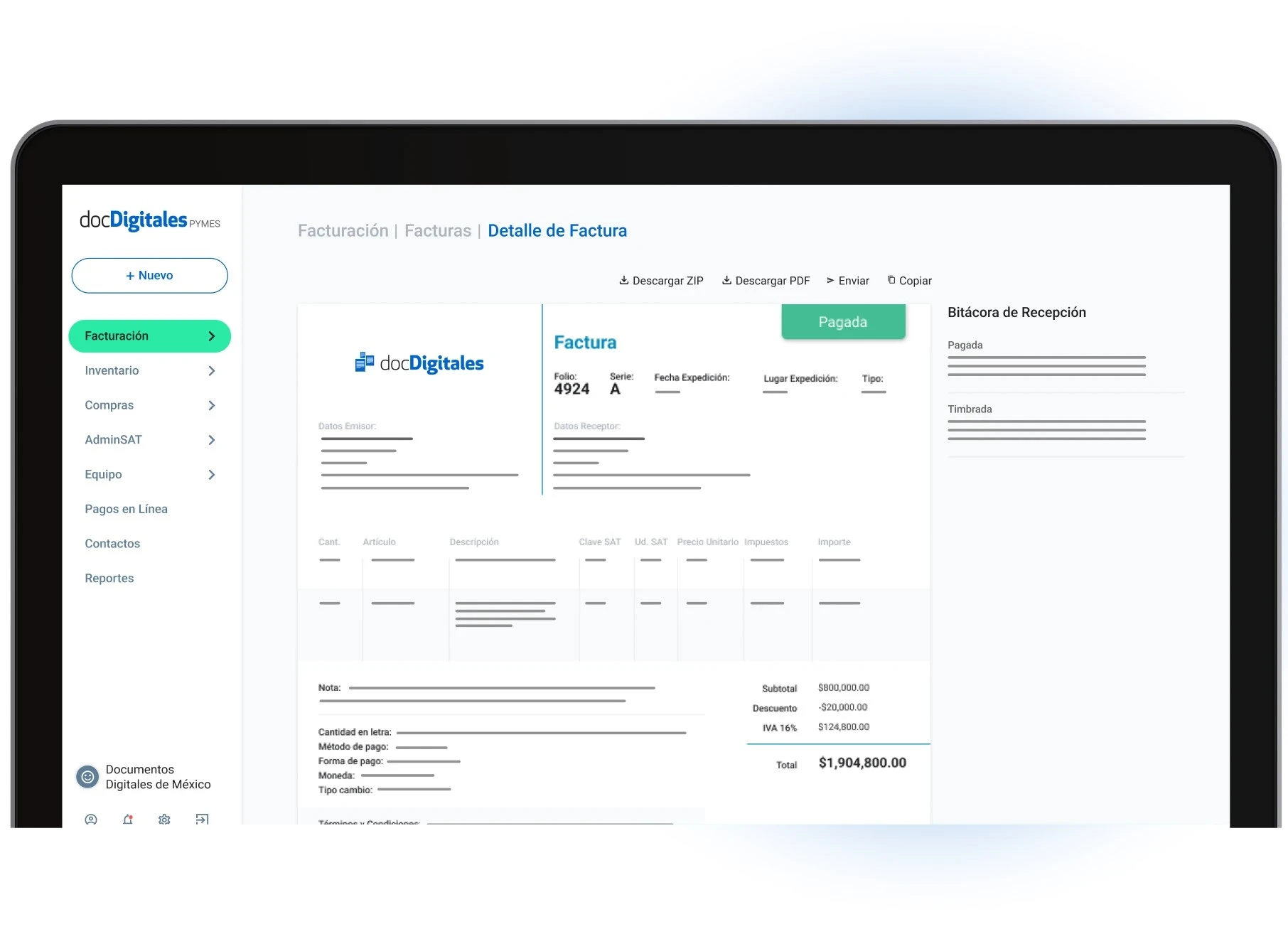
Task: Open settings with the gear icon
Action: 164,820
